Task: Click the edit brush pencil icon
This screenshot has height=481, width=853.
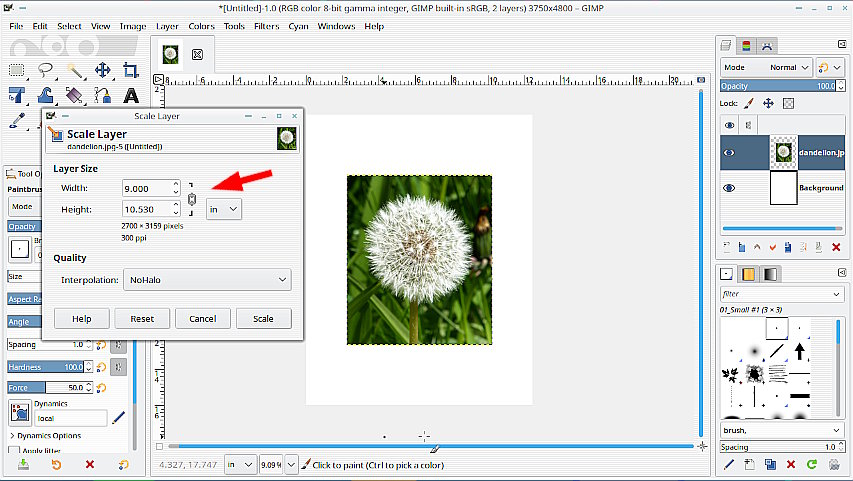Action: coord(729,464)
